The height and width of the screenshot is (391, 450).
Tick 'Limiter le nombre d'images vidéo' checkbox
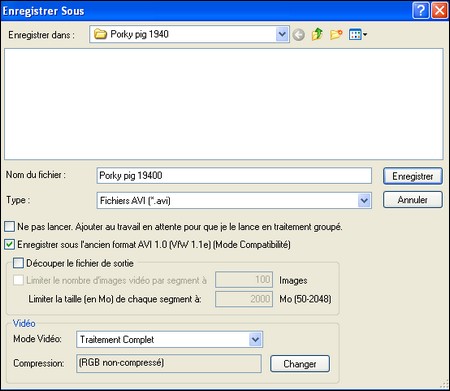[18, 280]
